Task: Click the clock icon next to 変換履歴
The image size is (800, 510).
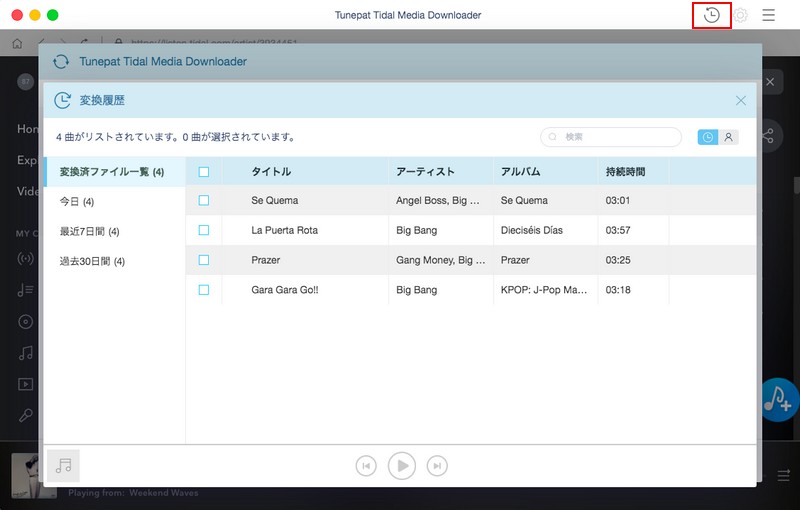Action: [62, 100]
